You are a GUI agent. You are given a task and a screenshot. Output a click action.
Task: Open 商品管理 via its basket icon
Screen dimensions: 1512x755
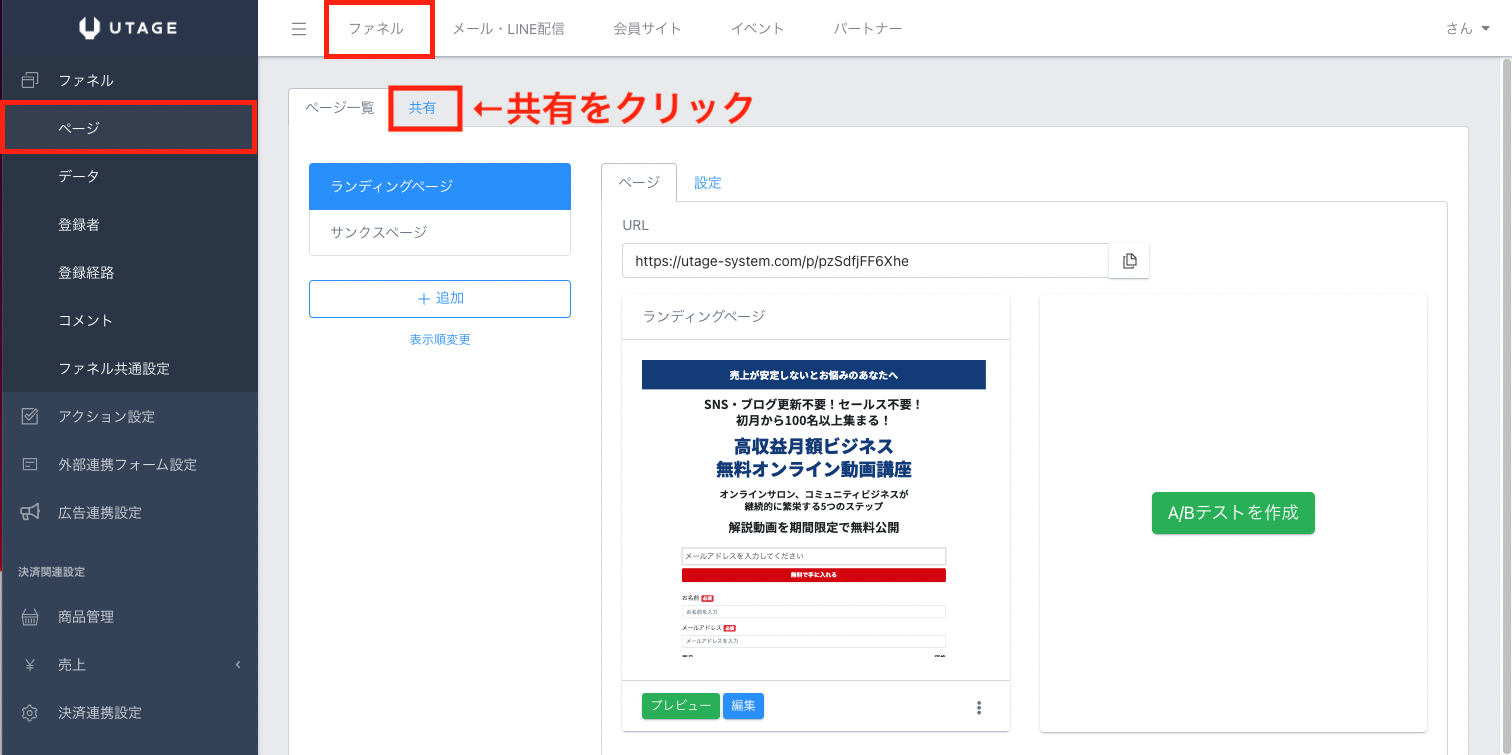pyautogui.click(x=30, y=617)
